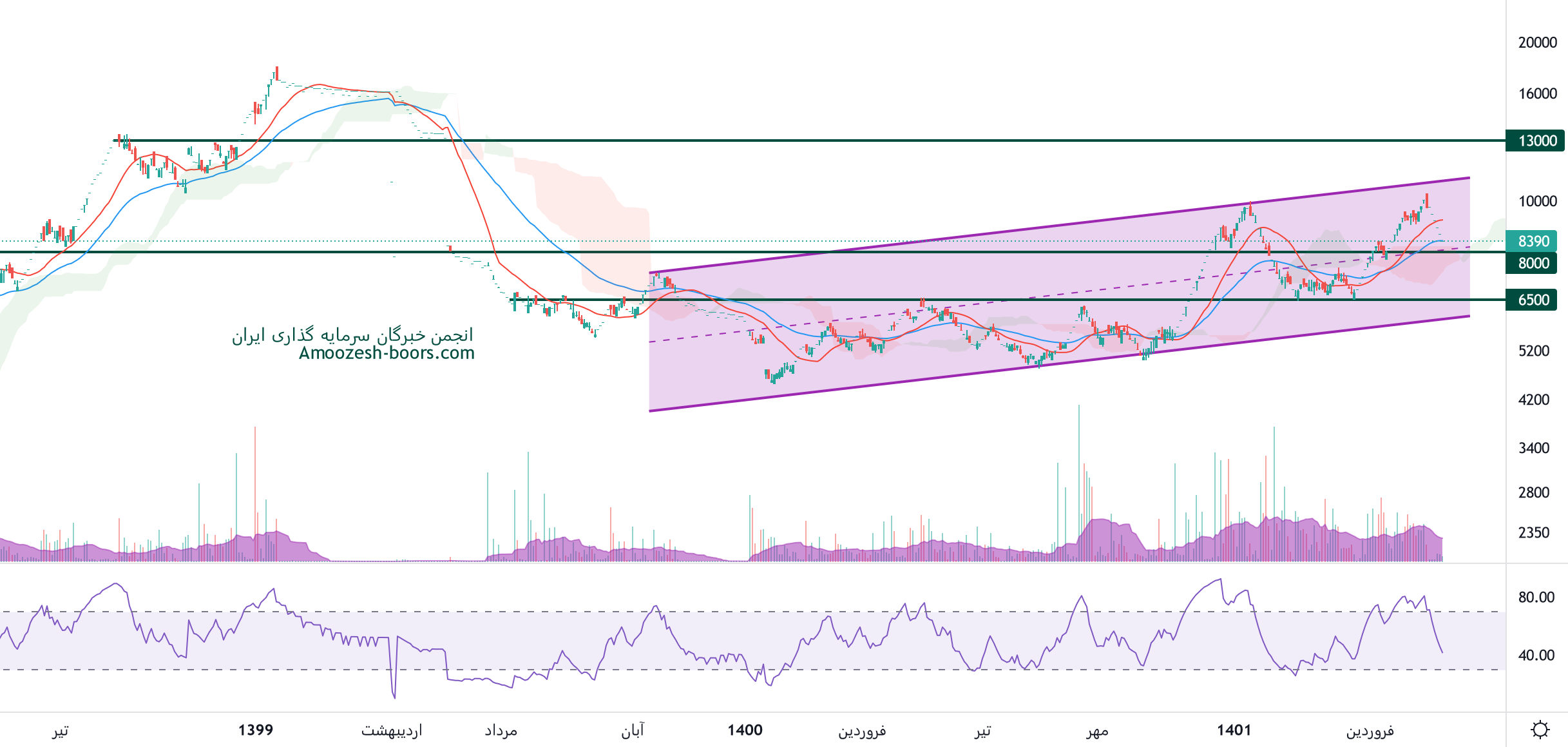Viewport: 1568px width, 747px height.
Task: Click the 5200 price scale value
Action: 1533,351
